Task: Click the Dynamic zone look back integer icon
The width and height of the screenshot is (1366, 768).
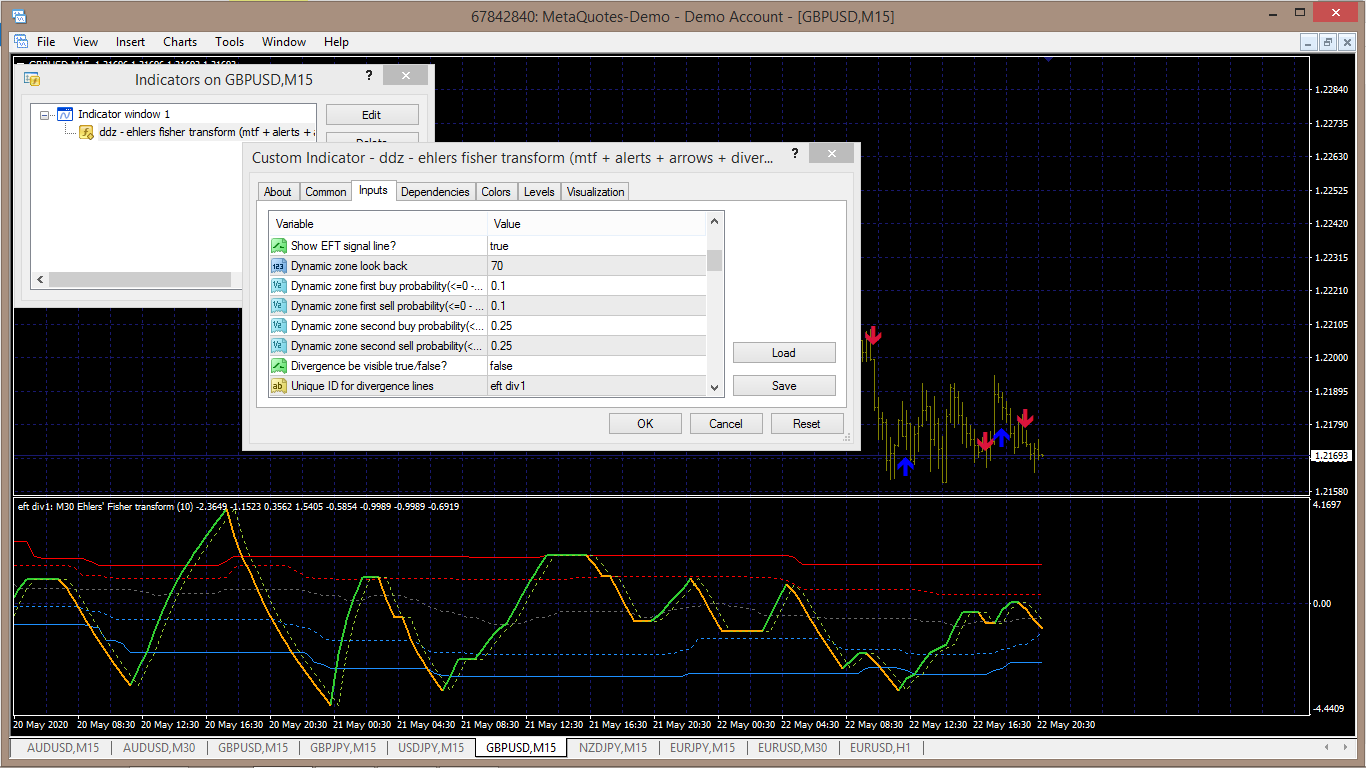Action: pyautogui.click(x=279, y=266)
